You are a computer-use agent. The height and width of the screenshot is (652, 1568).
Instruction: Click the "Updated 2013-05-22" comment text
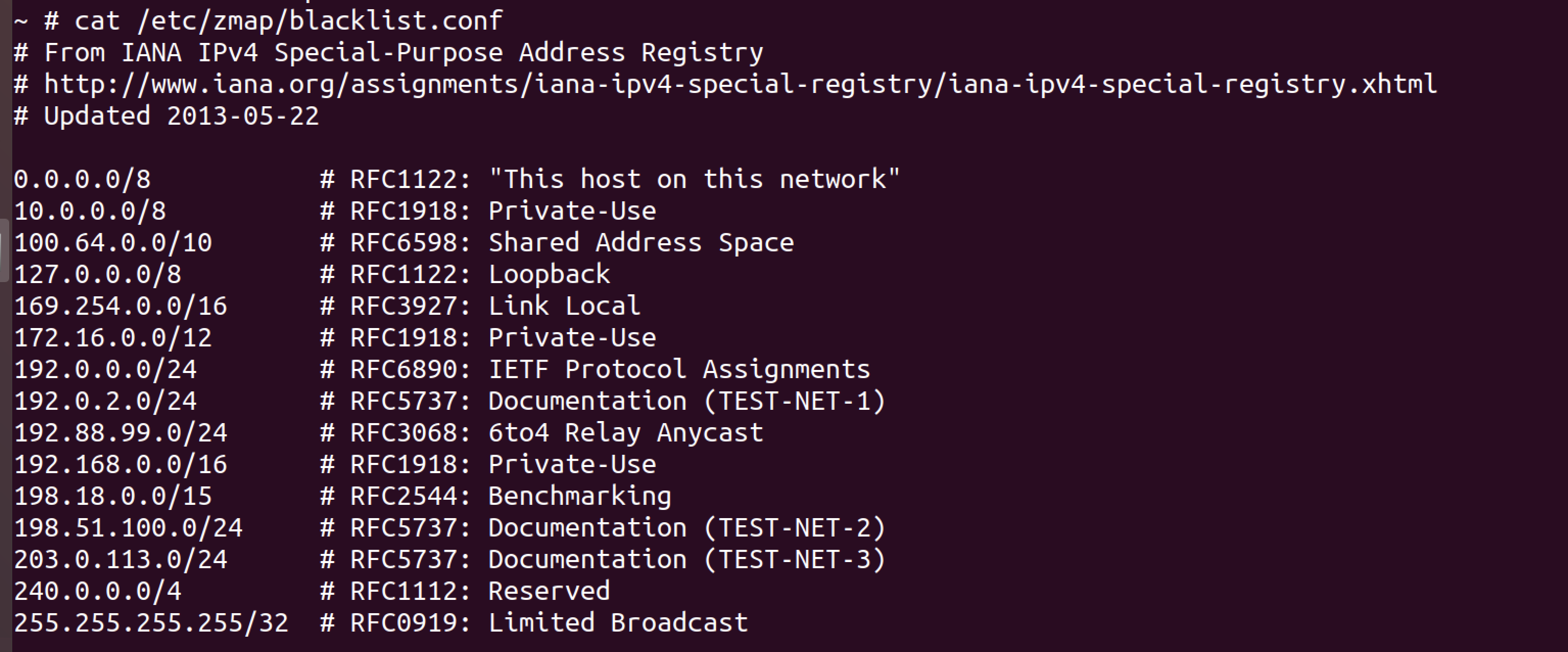tap(181, 117)
